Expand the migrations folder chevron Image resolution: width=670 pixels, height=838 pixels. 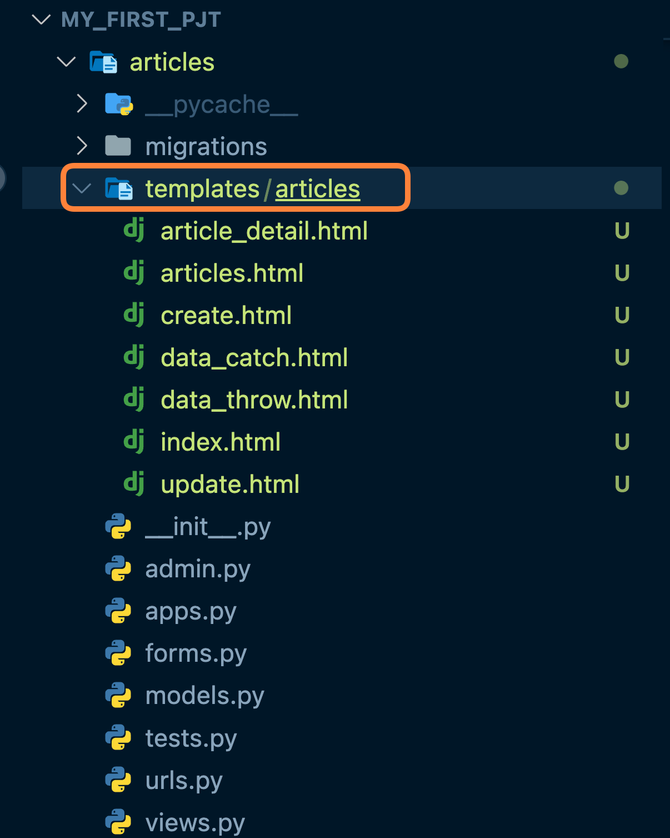[x=83, y=146]
